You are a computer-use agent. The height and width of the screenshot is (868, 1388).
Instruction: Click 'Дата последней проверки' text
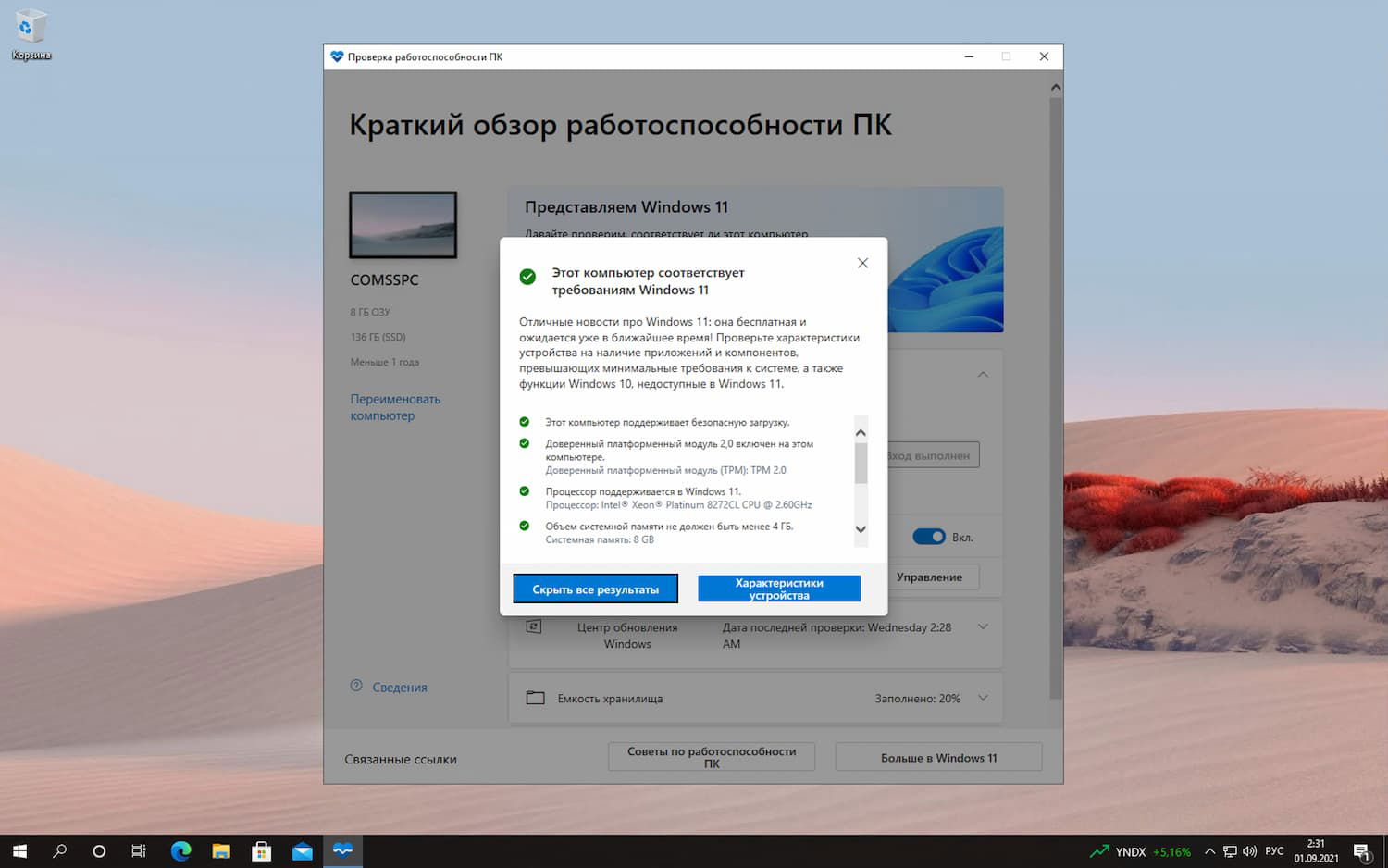pos(837,635)
